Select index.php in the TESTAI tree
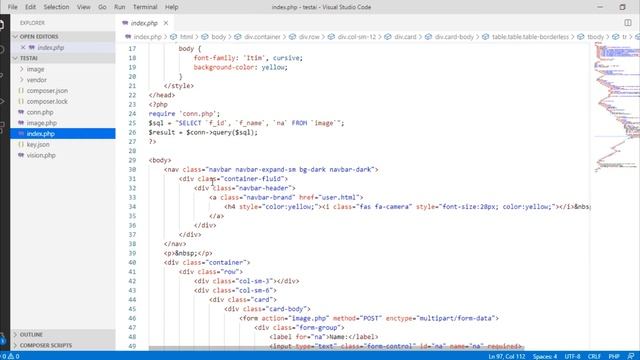The height and width of the screenshot is (360, 640). pyautogui.click(x=63, y=133)
